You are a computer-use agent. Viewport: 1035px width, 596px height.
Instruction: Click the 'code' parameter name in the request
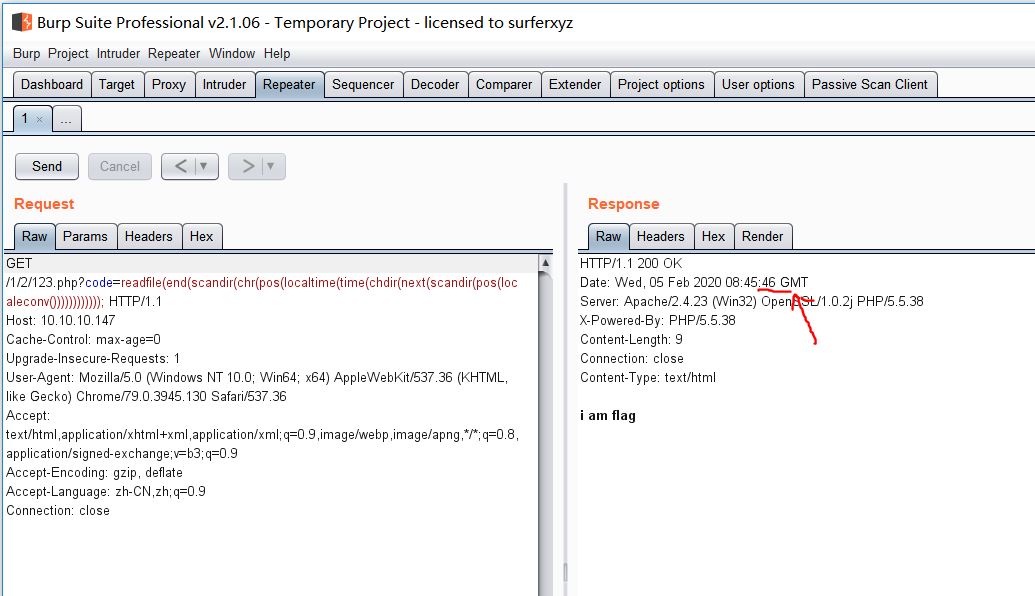[98, 282]
